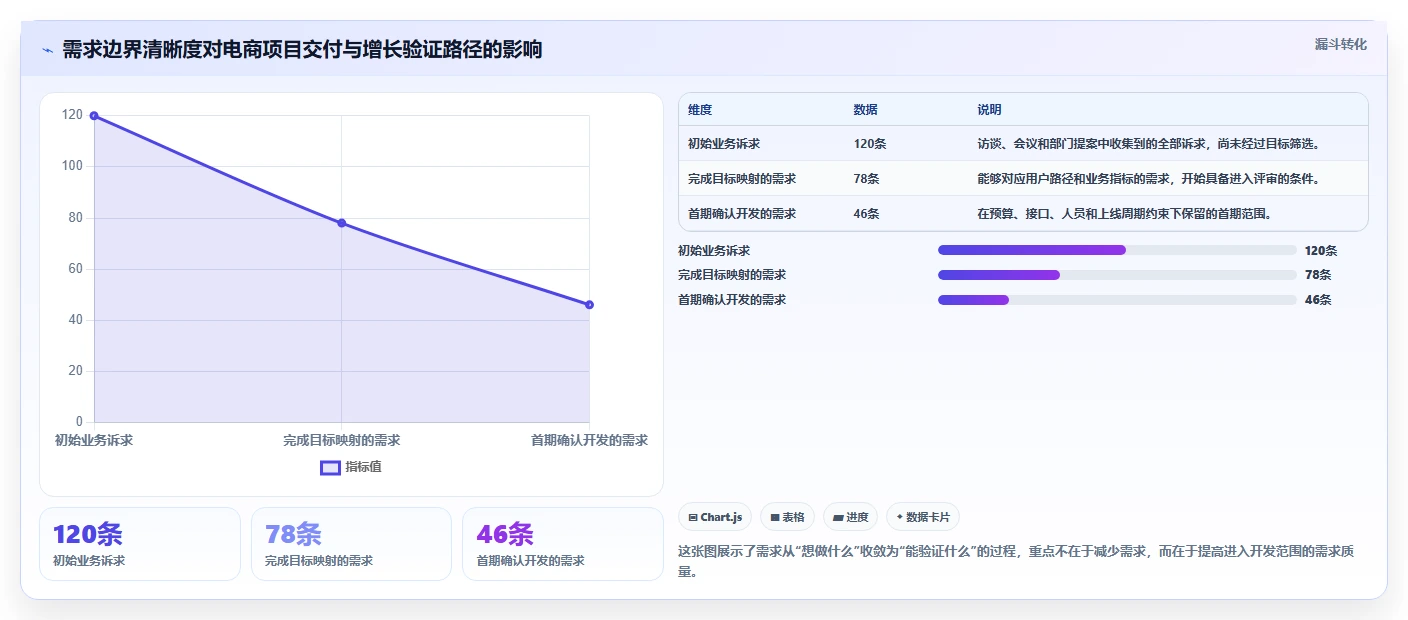
Task: Click the summary paragraph starting with 这张图展示了
Action: [x=1017, y=562]
